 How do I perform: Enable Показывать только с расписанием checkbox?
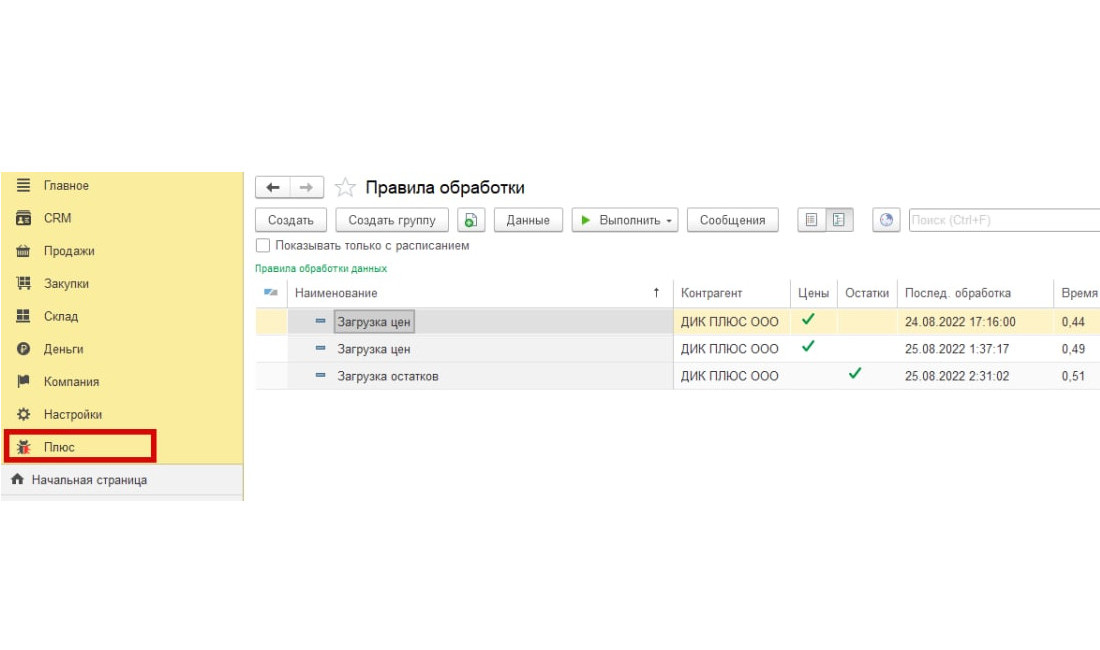(x=263, y=245)
